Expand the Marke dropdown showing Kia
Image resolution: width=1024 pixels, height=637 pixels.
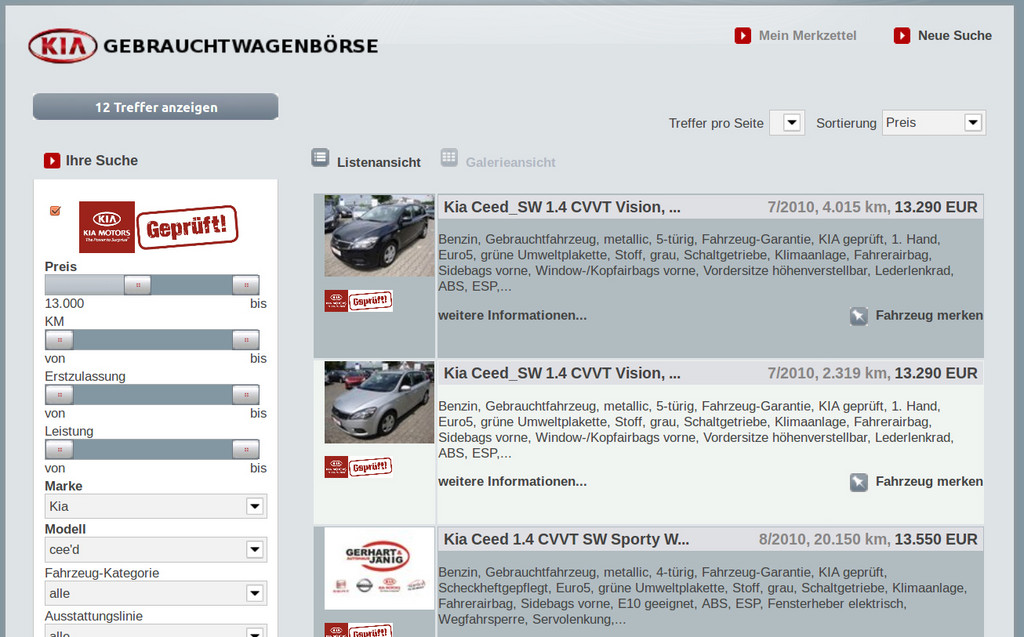tap(155, 506)
